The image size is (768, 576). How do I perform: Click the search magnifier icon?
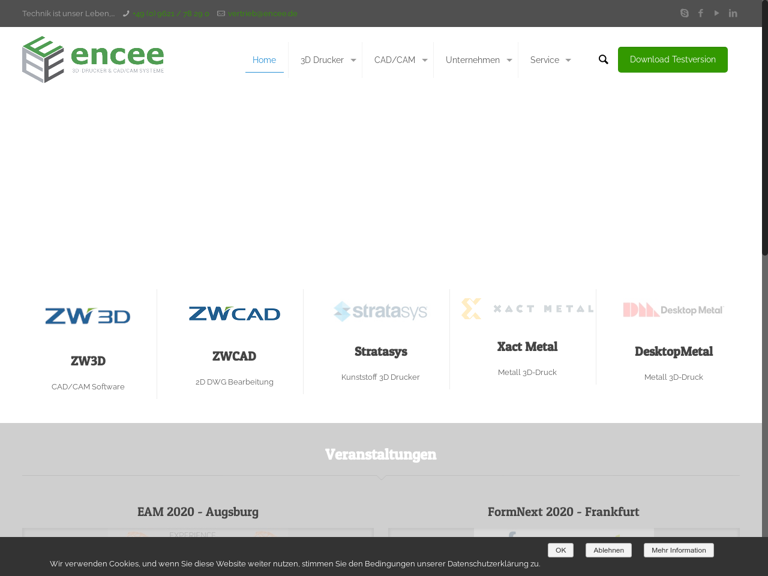pyautogui.click(x=603, y=59)
